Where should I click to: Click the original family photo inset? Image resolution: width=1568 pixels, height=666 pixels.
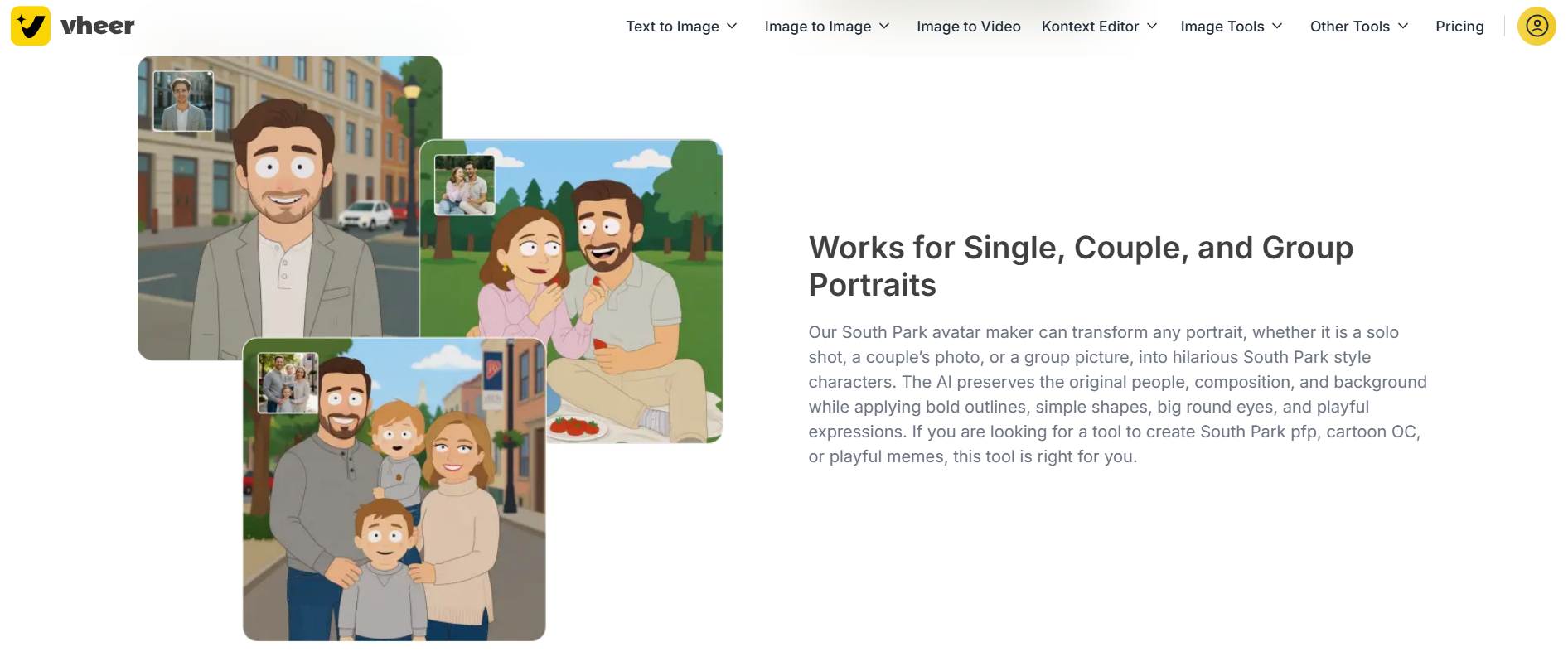[288, 383]
